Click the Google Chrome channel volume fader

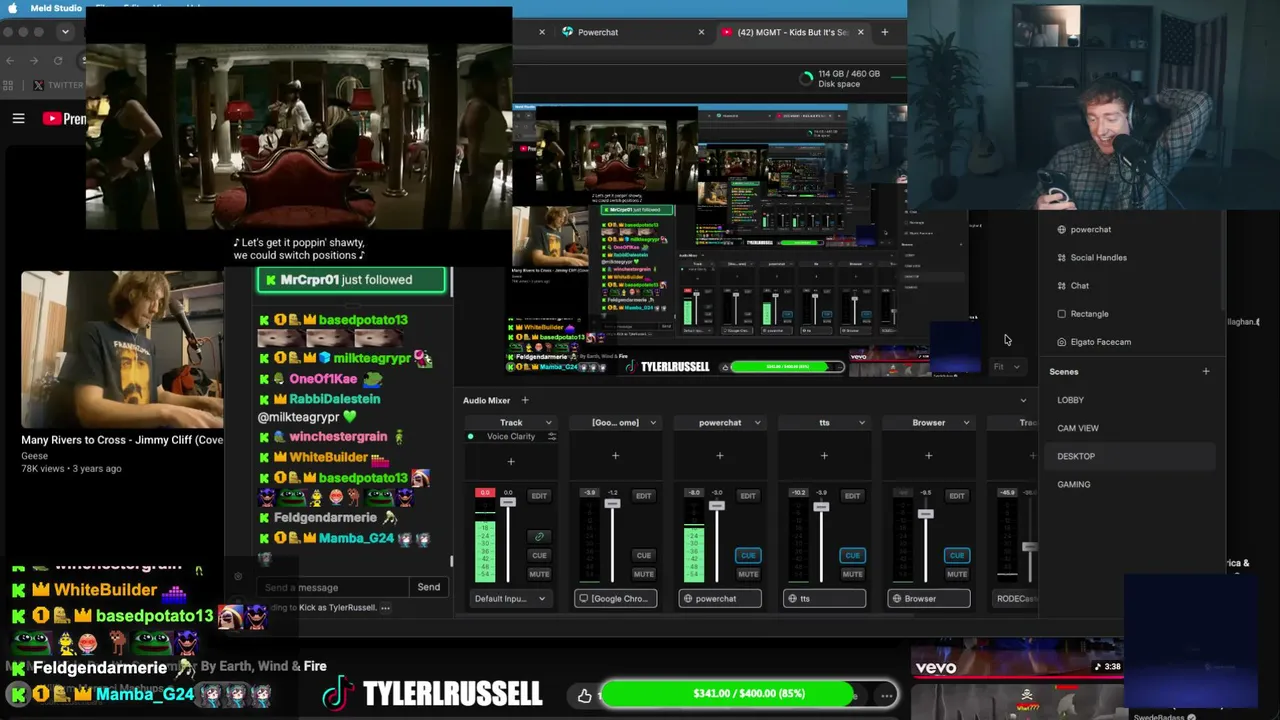pos(612,503)
